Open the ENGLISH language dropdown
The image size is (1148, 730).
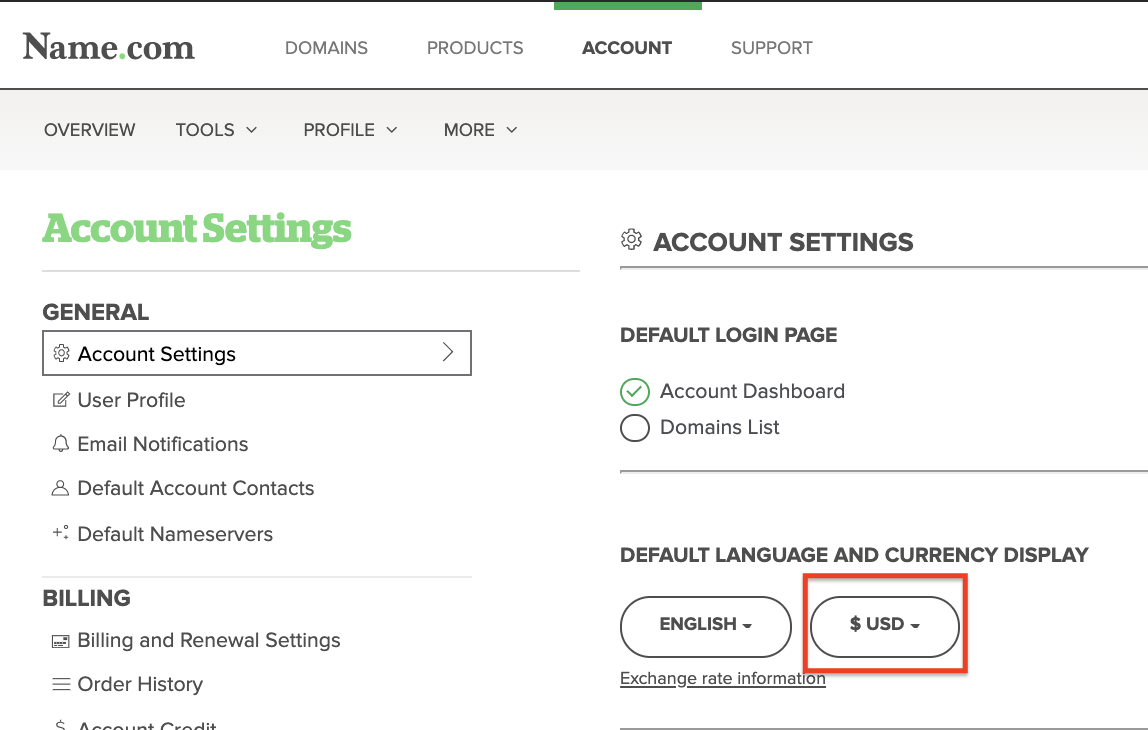706,627
